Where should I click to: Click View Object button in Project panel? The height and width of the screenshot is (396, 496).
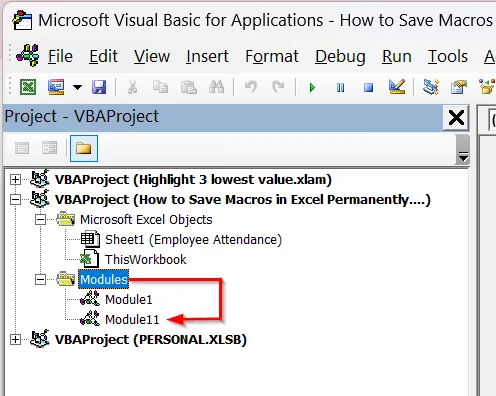[x=50, y=148]
